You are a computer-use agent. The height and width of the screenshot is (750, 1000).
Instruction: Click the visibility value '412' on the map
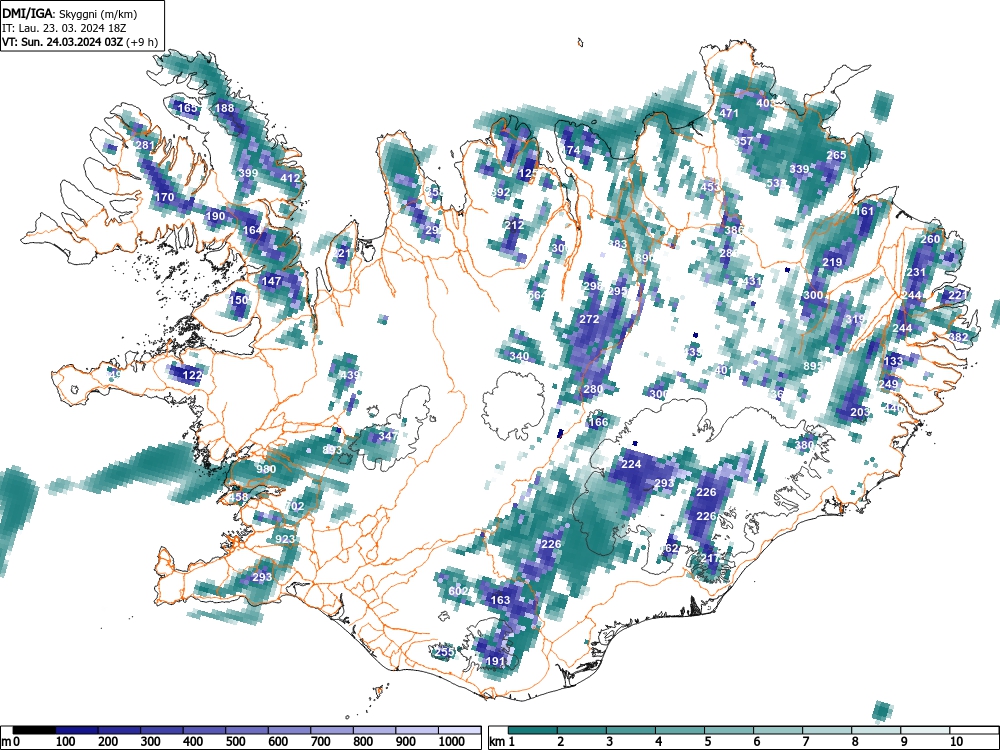290,178
